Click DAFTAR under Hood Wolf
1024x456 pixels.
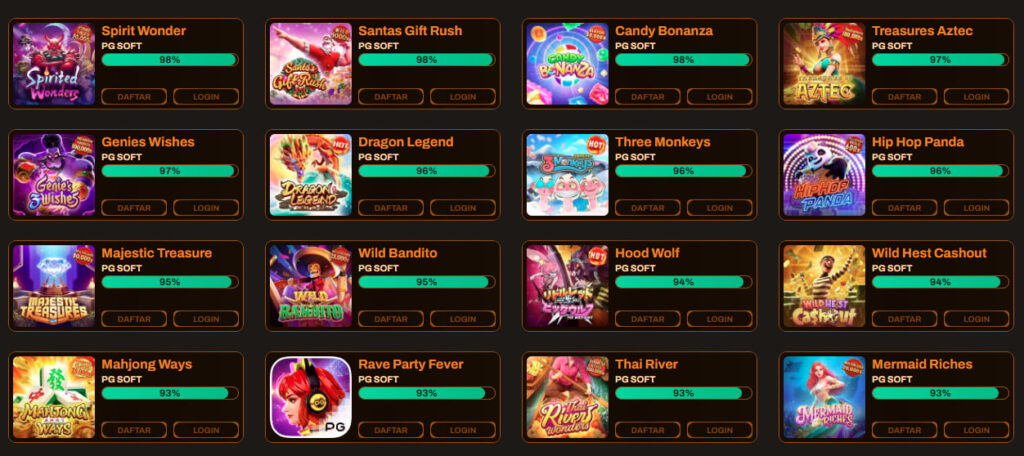click(648, 319)
